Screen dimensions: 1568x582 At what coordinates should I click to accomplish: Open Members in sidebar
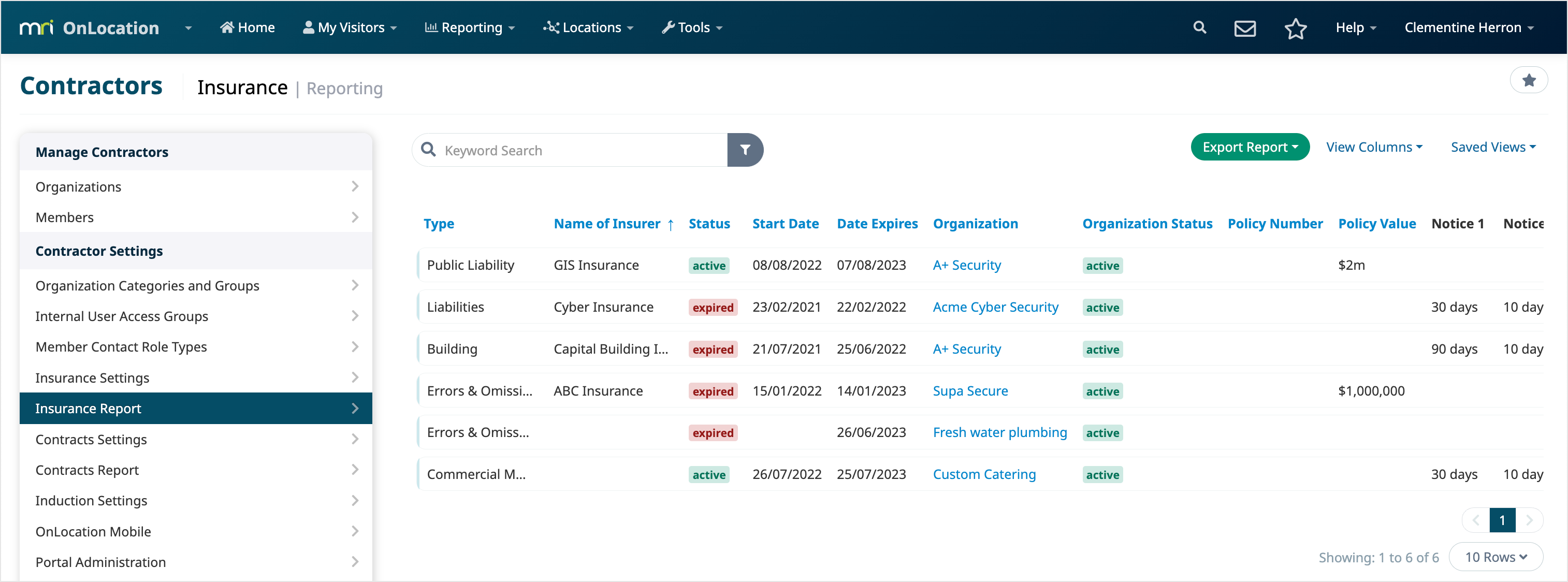point(196,217)
